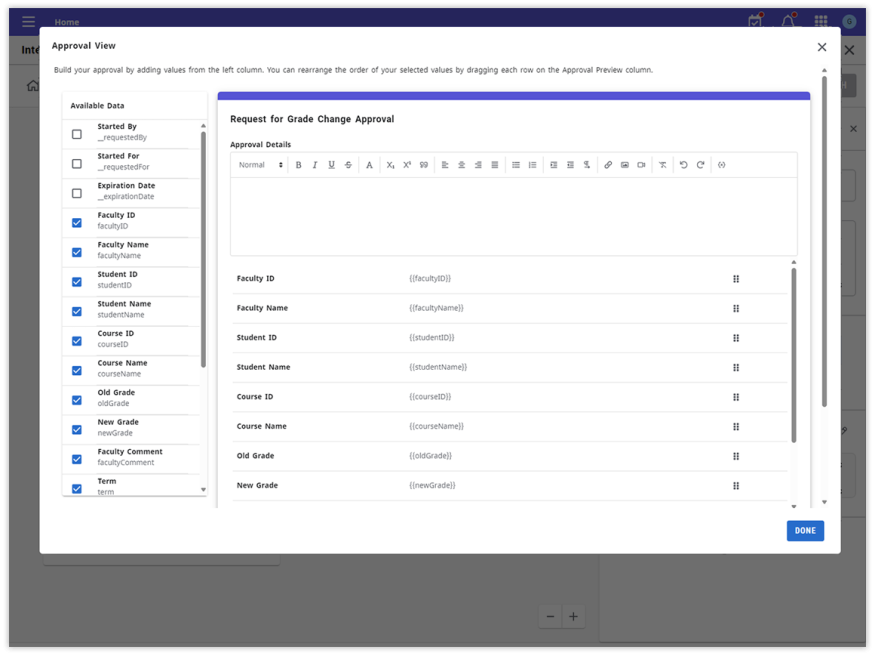Center-align text in the editor toolbar

[x=461, y=165]
